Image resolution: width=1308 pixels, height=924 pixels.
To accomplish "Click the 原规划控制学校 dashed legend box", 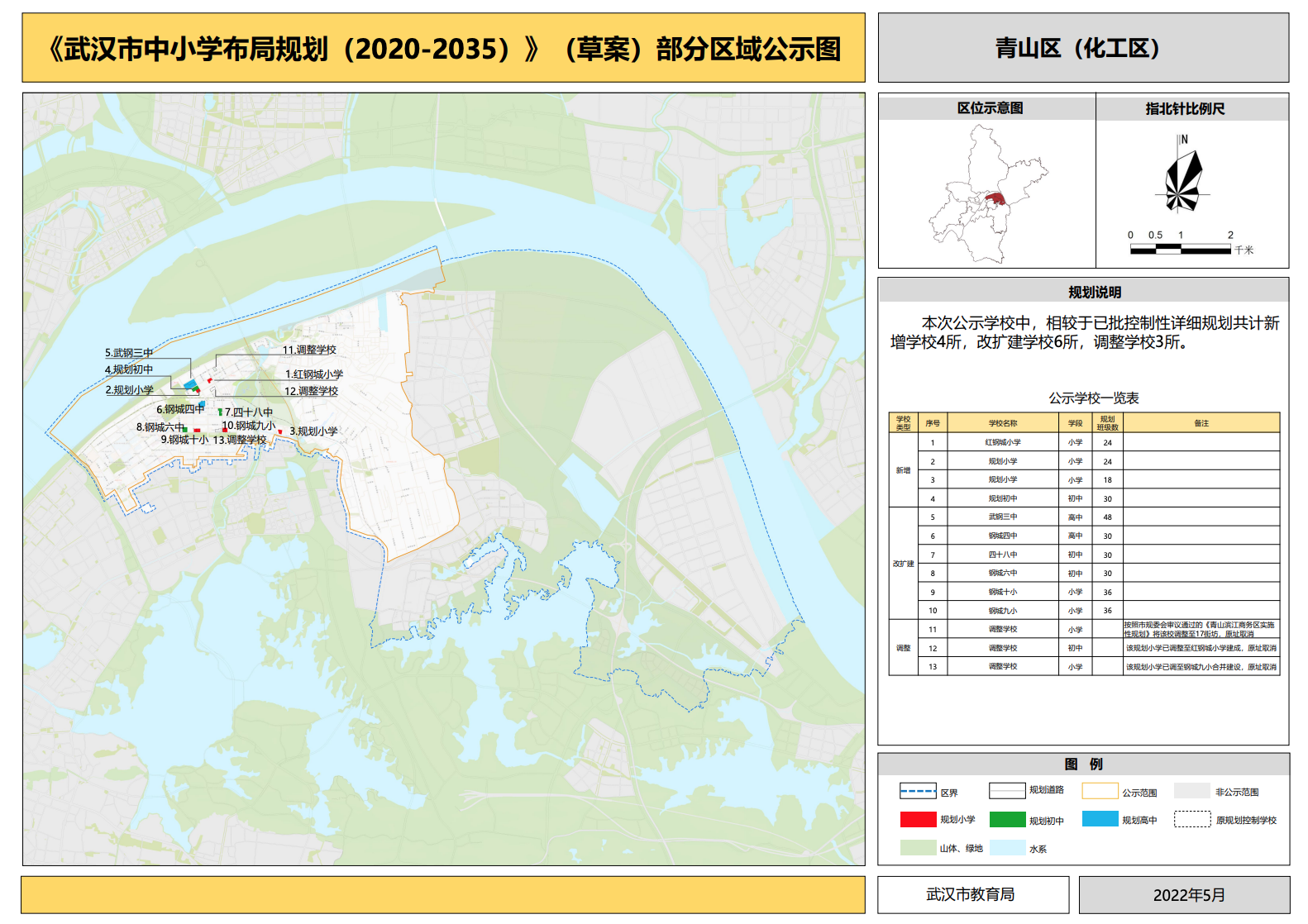I will pyautogui.click(x=1192, y=819).
